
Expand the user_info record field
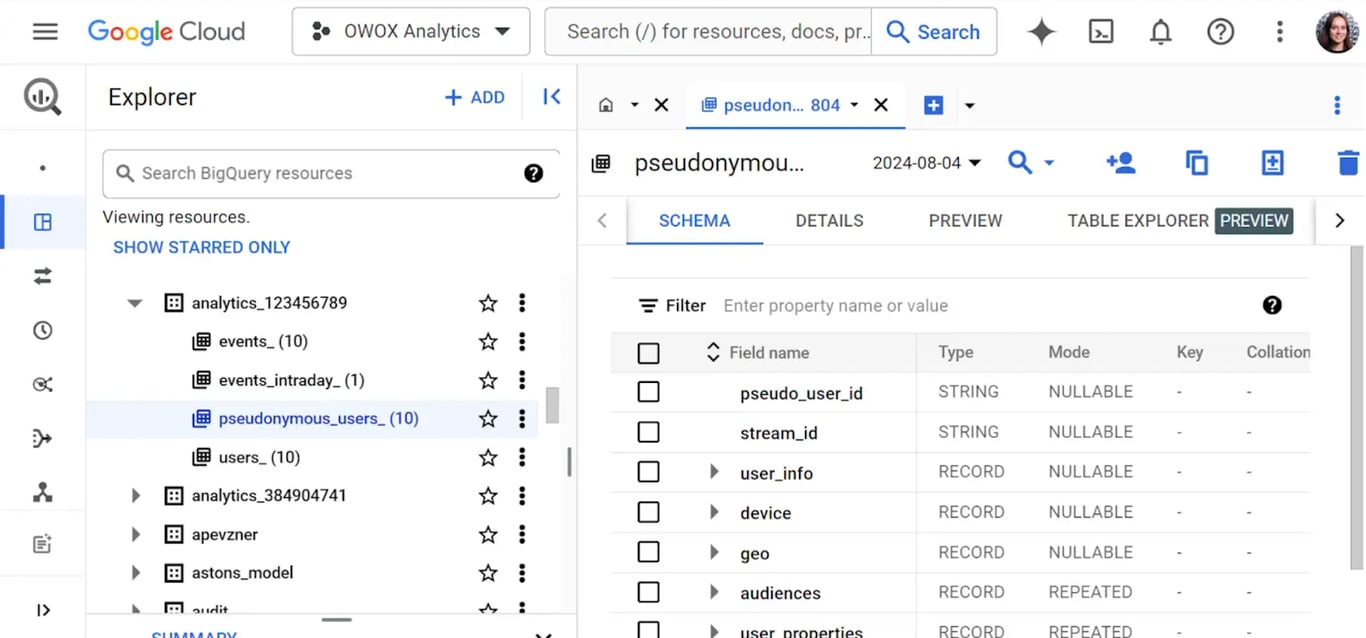point(714,472)
